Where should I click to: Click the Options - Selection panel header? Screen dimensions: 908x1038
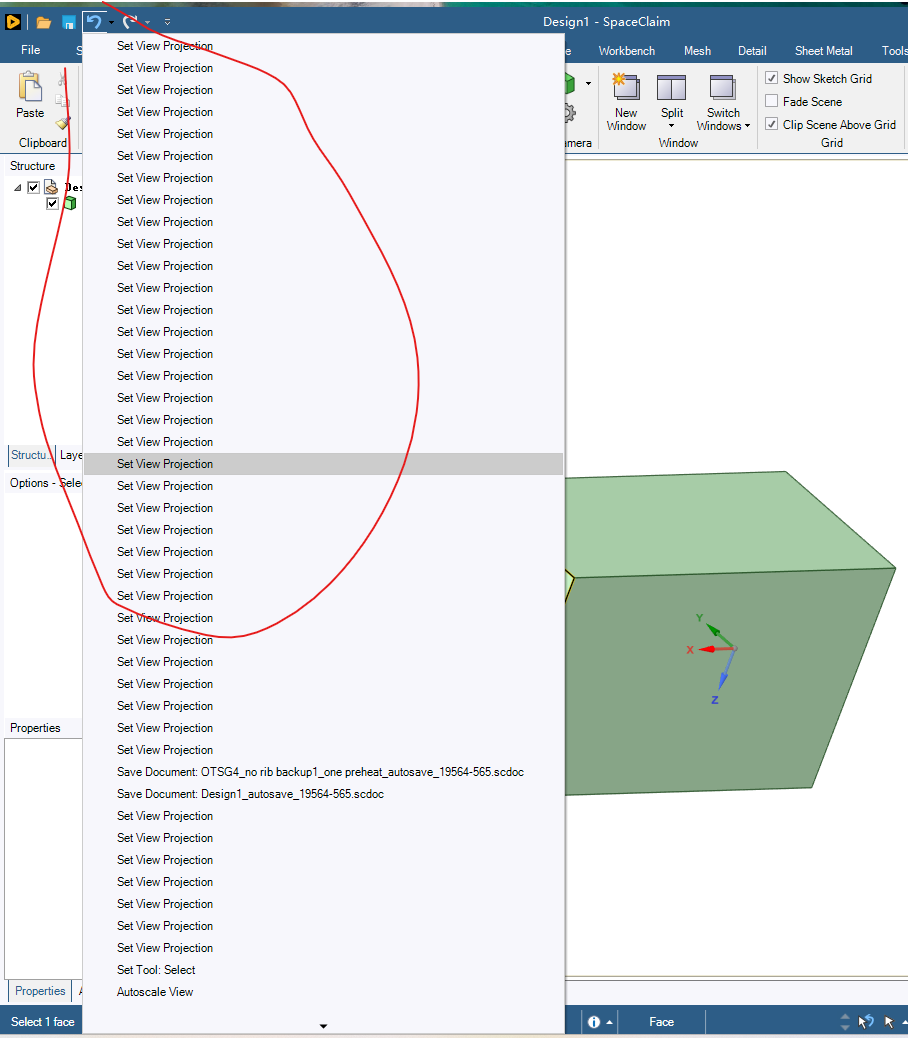click(45, 483)
